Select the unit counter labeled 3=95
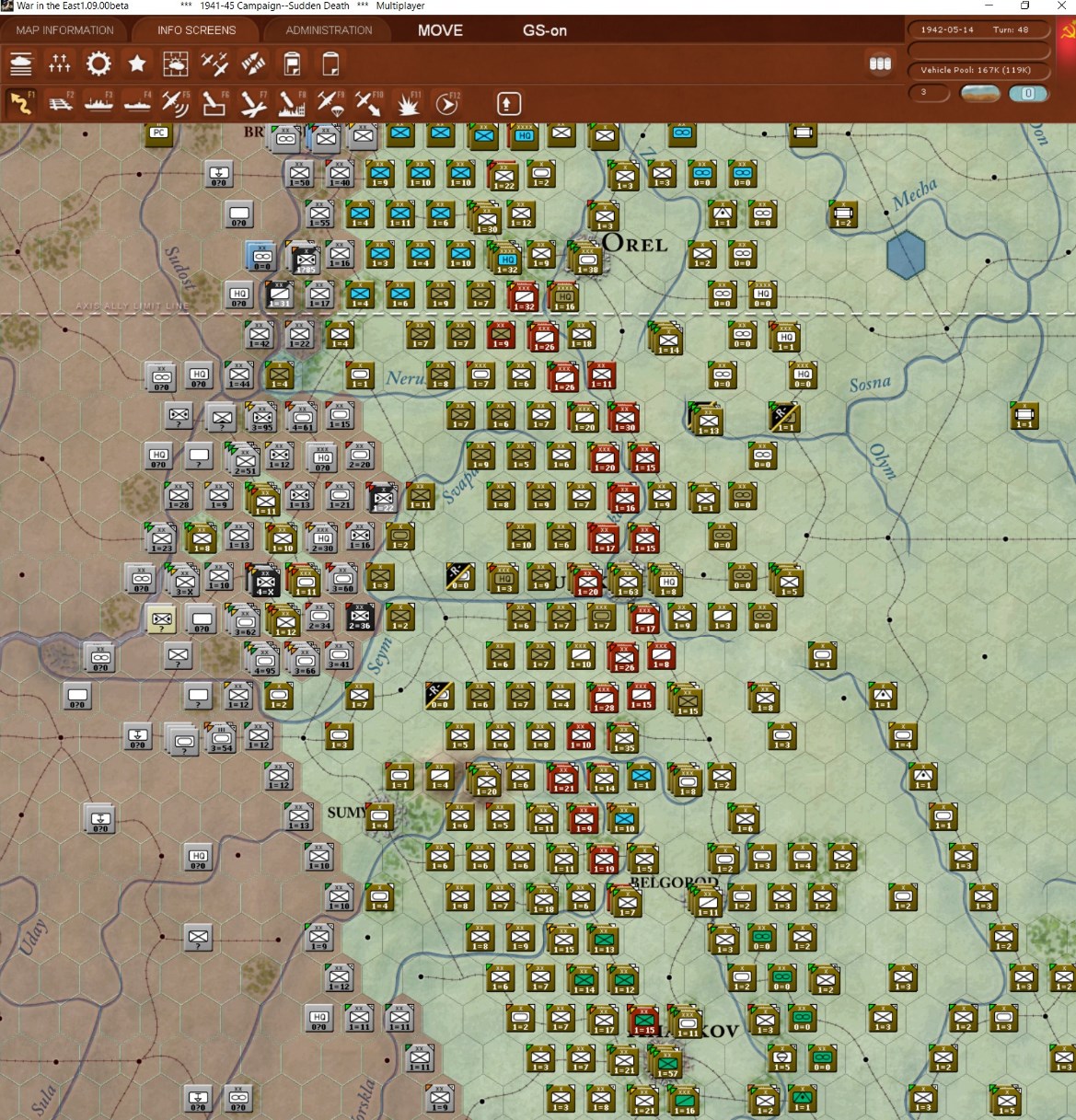Viewport: 1076px width, 1120px height. [262, 417]
